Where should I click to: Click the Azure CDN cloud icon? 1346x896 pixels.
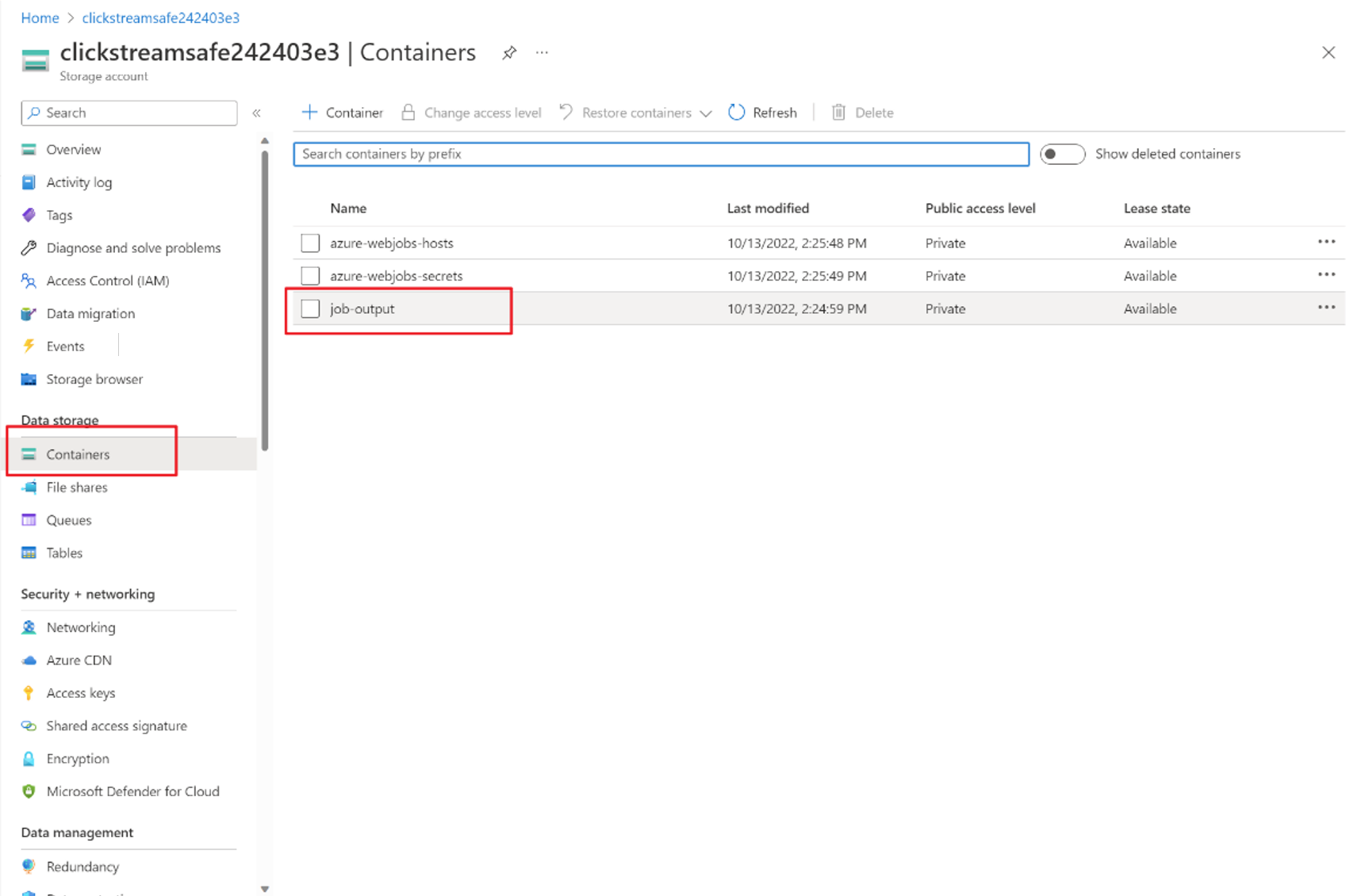pyautogui.click(x=29, y=661)
